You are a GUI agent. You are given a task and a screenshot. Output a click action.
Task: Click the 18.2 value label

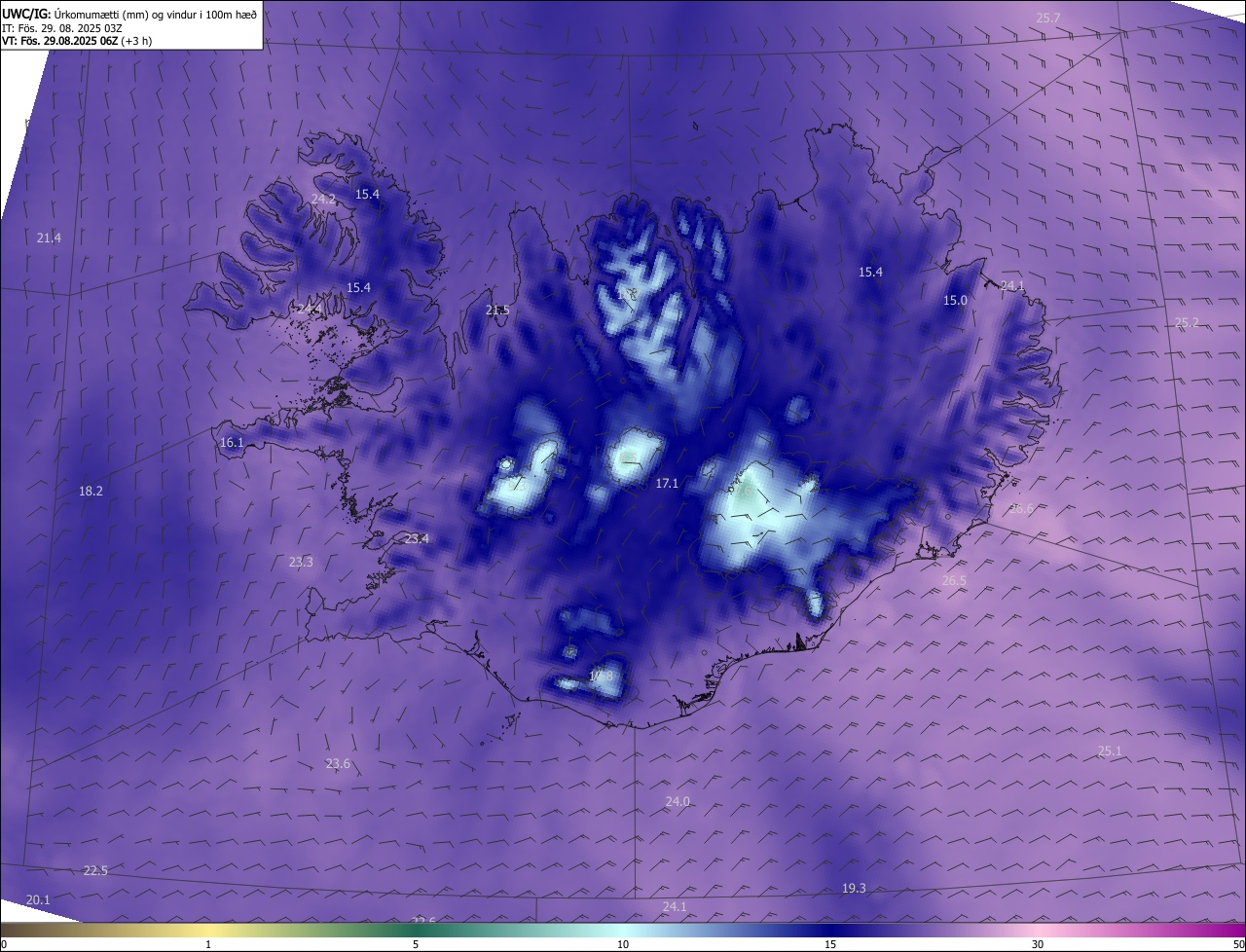tap(91, 492)
